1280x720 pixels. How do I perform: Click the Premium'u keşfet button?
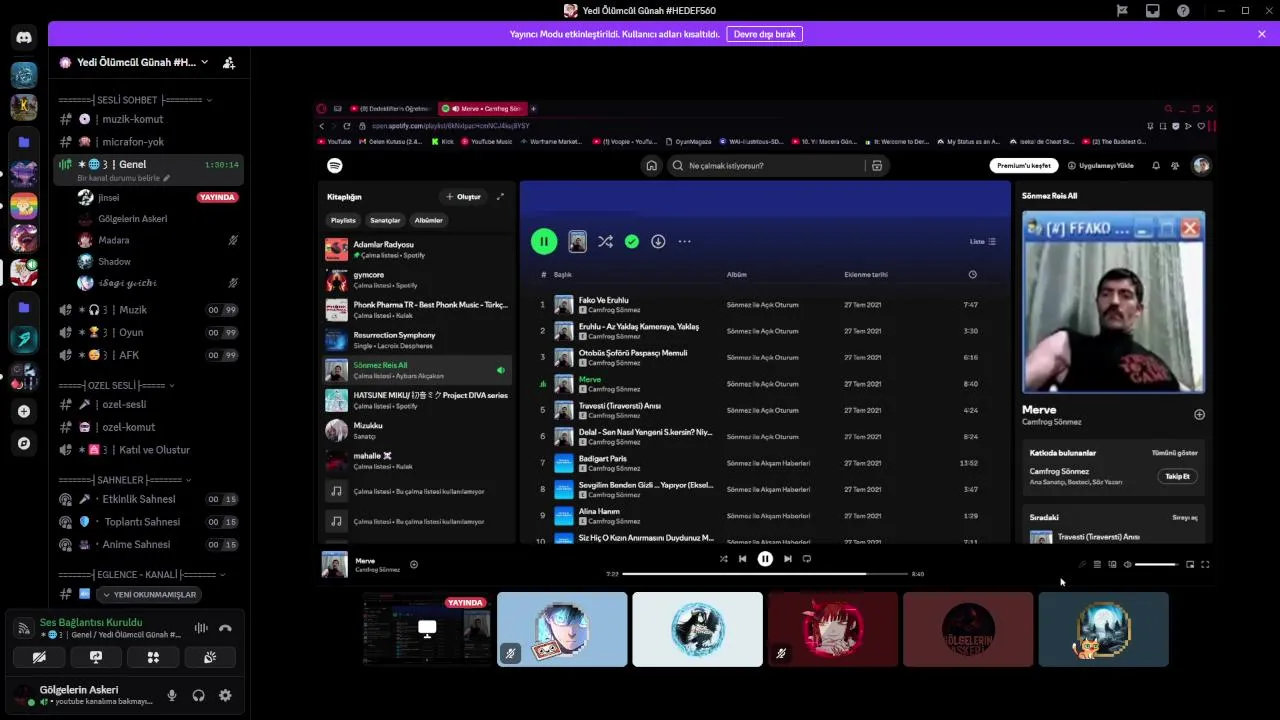pos(1024,166)
